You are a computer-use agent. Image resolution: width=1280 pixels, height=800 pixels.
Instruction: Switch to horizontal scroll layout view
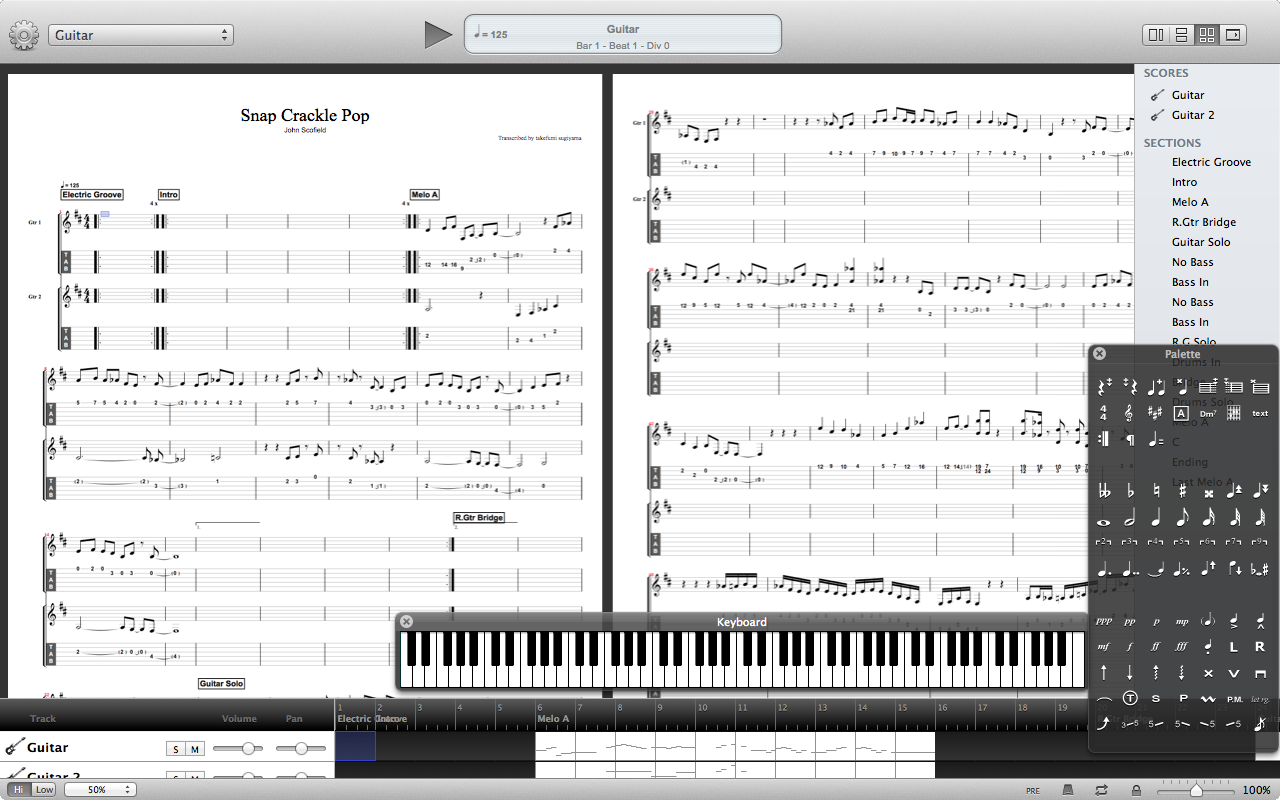1234,35
